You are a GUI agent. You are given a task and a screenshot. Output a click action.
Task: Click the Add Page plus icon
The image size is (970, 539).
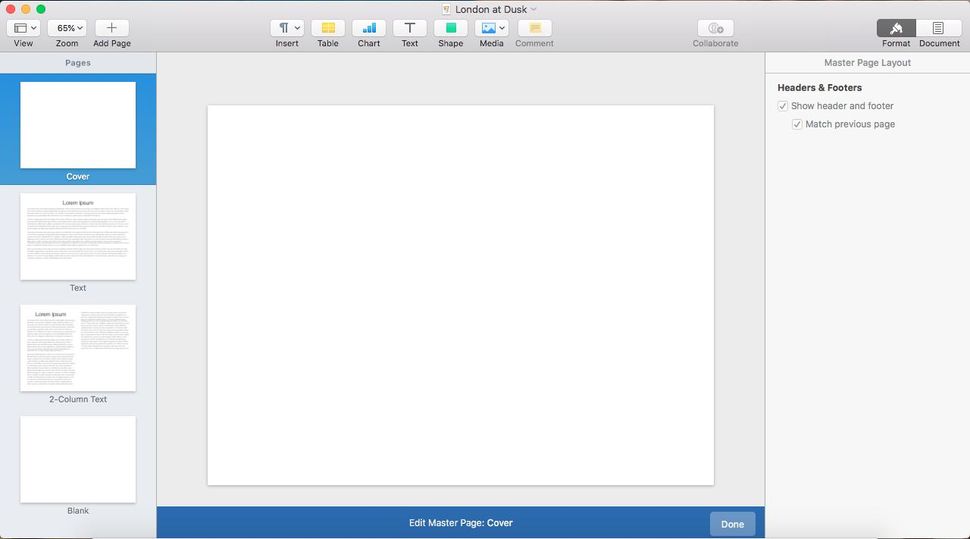pyautogui.click(x=111, y=28)
